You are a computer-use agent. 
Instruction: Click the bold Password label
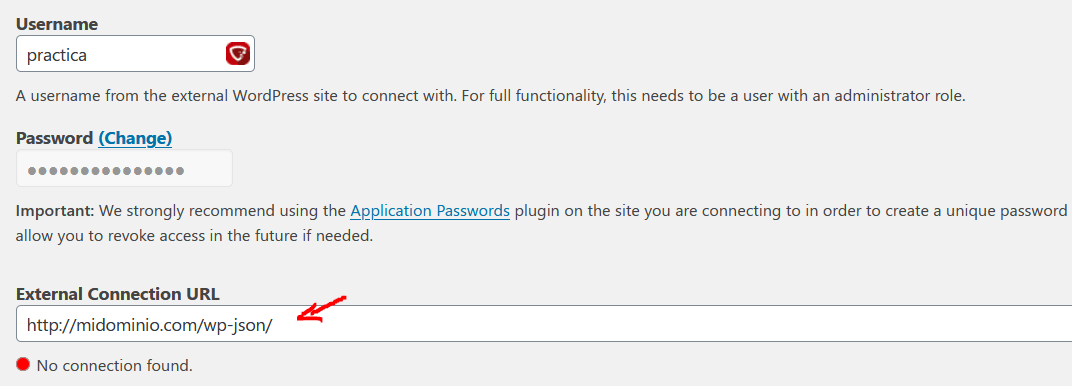(x=54, y=138)
